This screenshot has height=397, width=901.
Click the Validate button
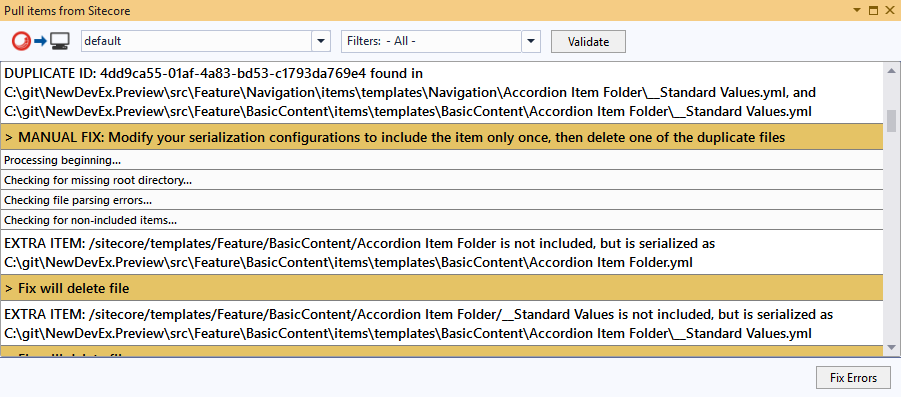tap(588, 41)
